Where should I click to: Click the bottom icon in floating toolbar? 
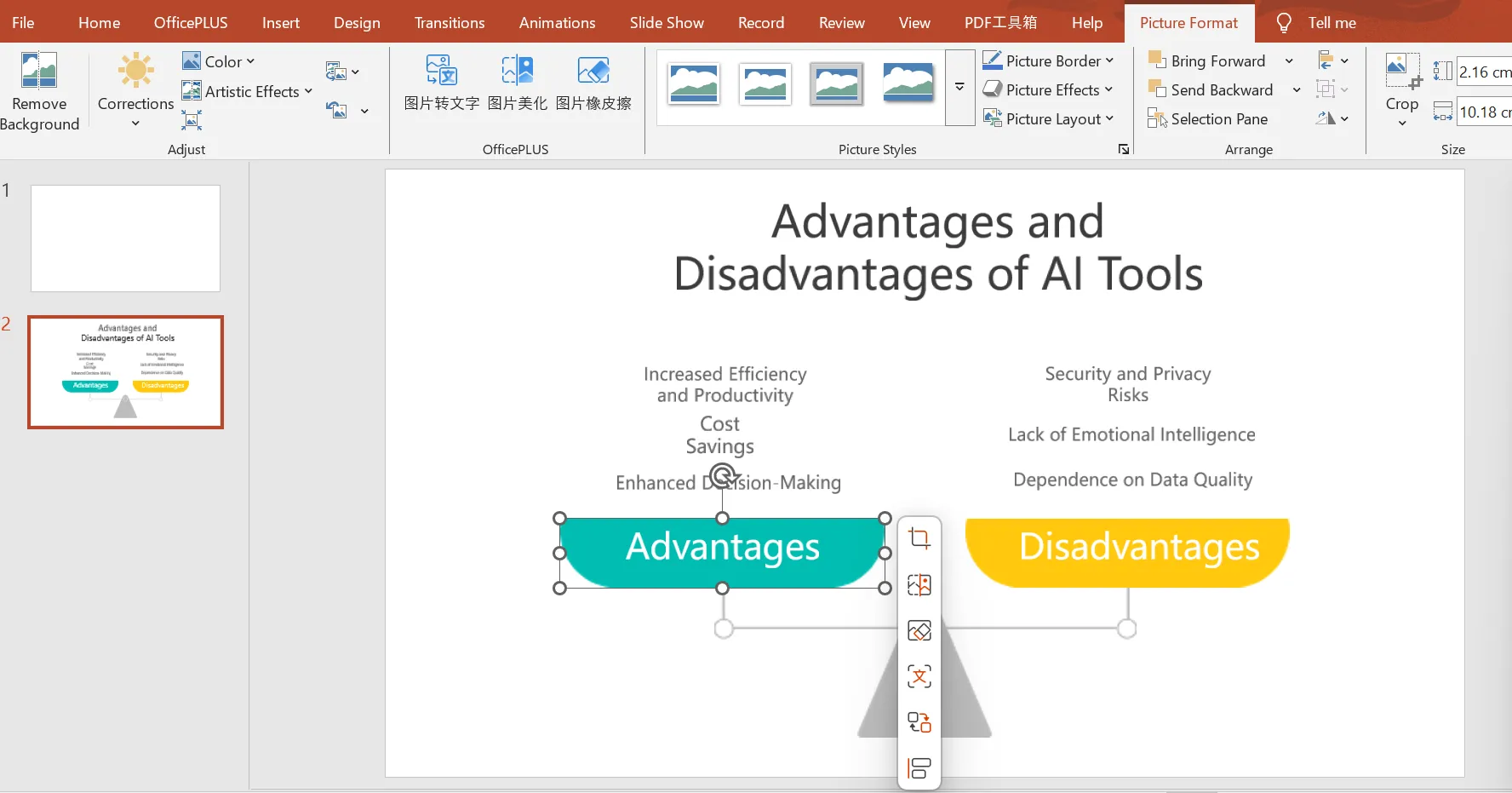click(x=919, y=768)
